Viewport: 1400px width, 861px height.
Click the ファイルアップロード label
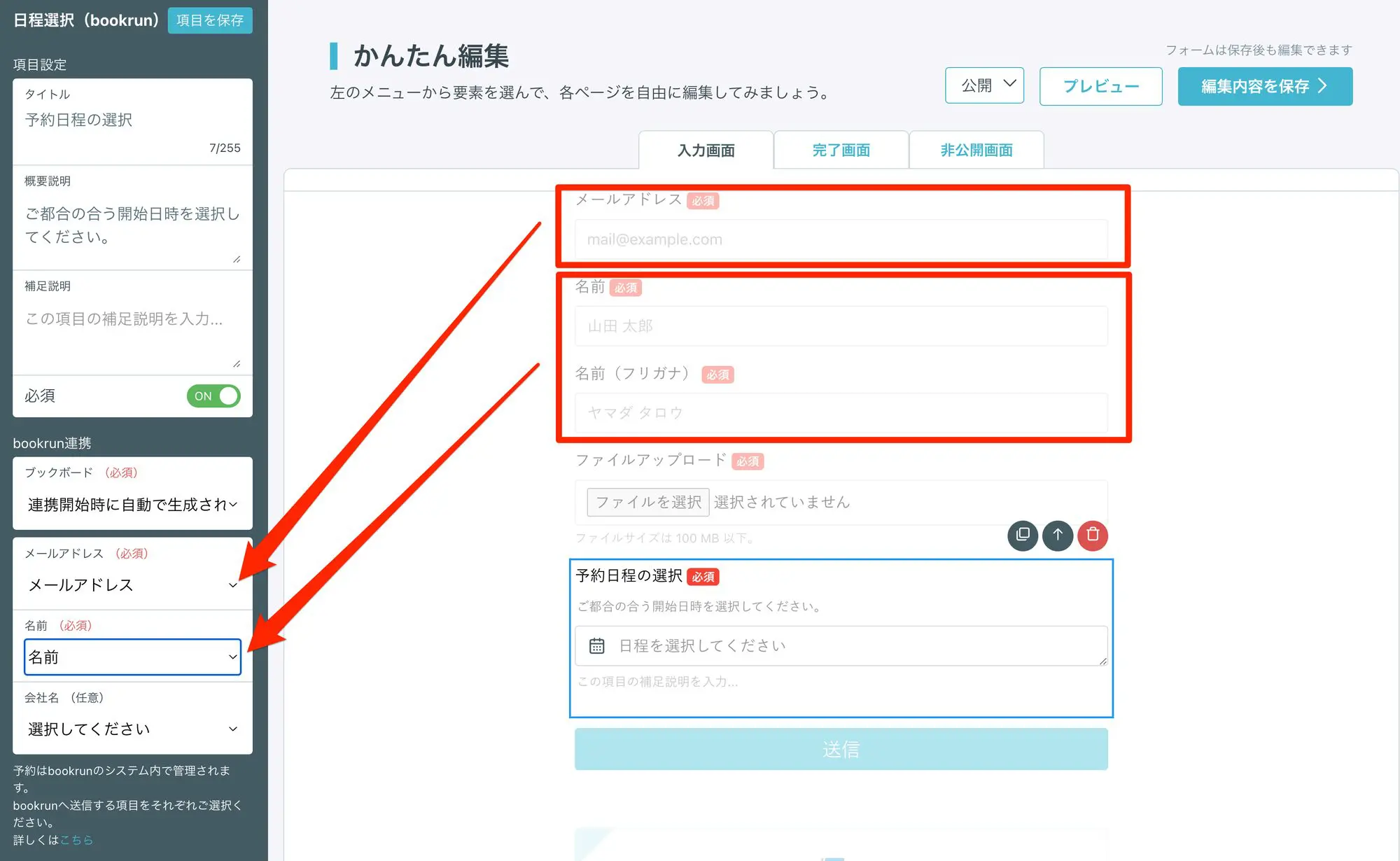point(651,460)
